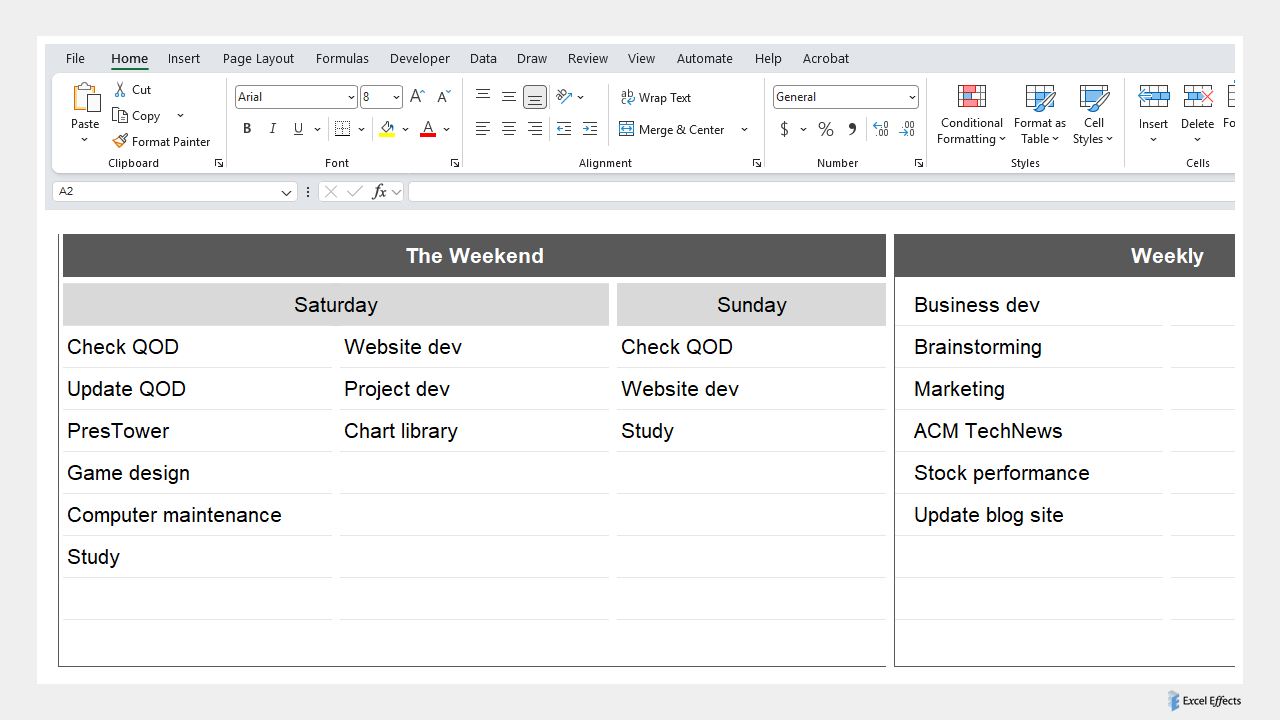Viewport: 1280px width, 720px height.
Task: Click the Format as Table icon
Action: point(1039,113)
